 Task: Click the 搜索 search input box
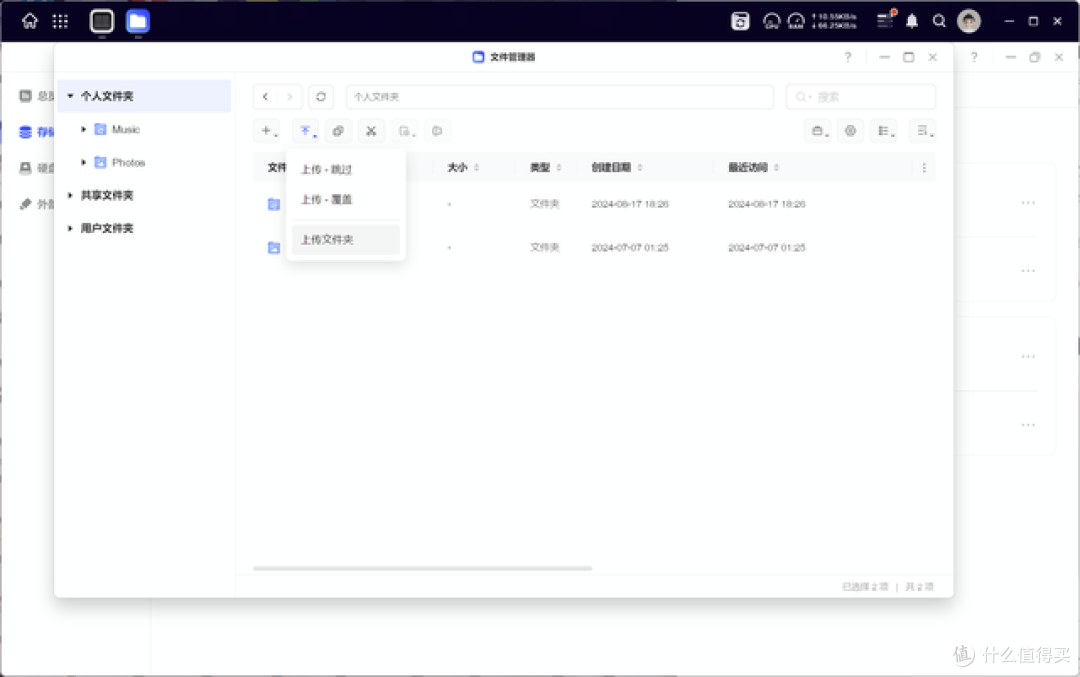click(861, 96)
